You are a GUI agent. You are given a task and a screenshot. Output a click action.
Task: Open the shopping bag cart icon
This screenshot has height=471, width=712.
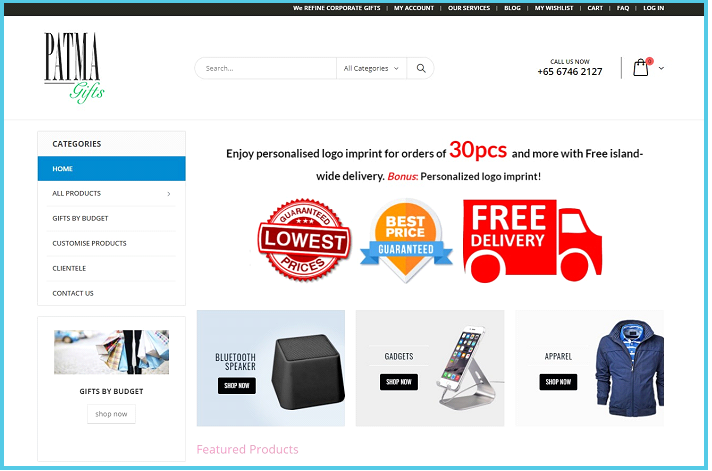click(640, 68)
